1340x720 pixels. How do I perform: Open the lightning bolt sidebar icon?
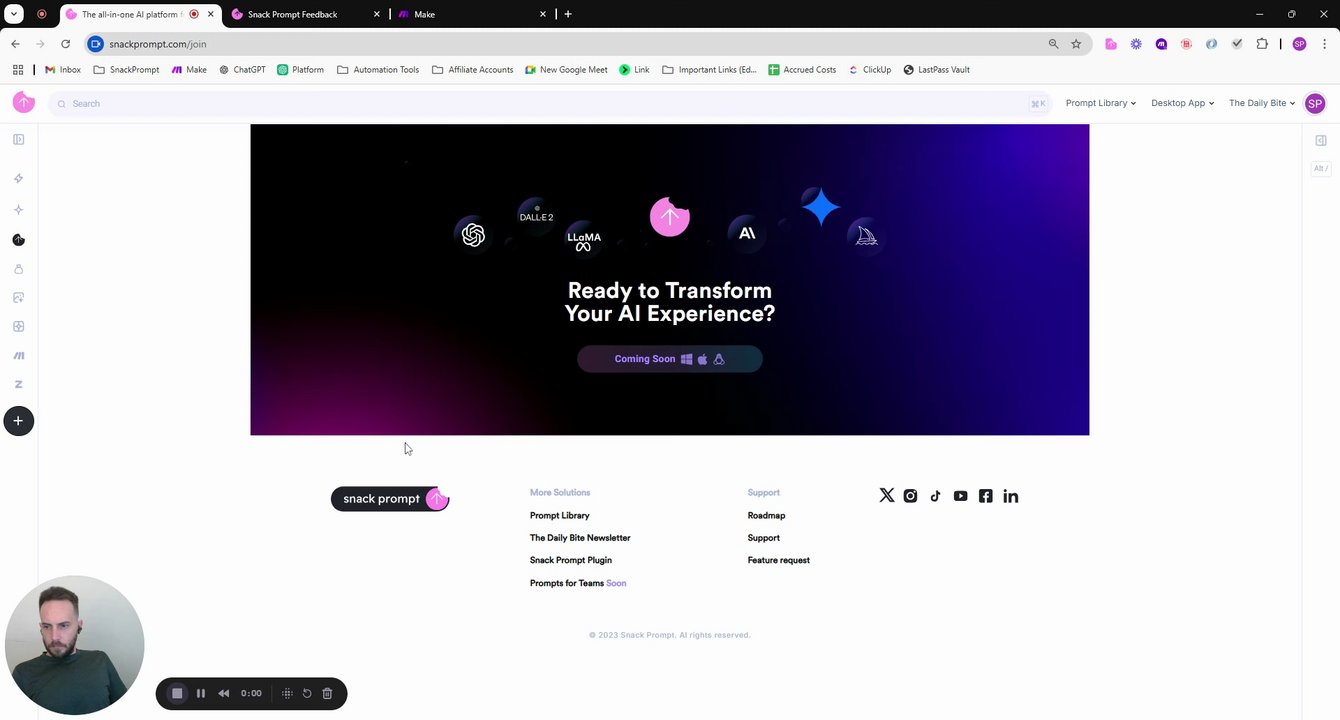pos(18,179)
